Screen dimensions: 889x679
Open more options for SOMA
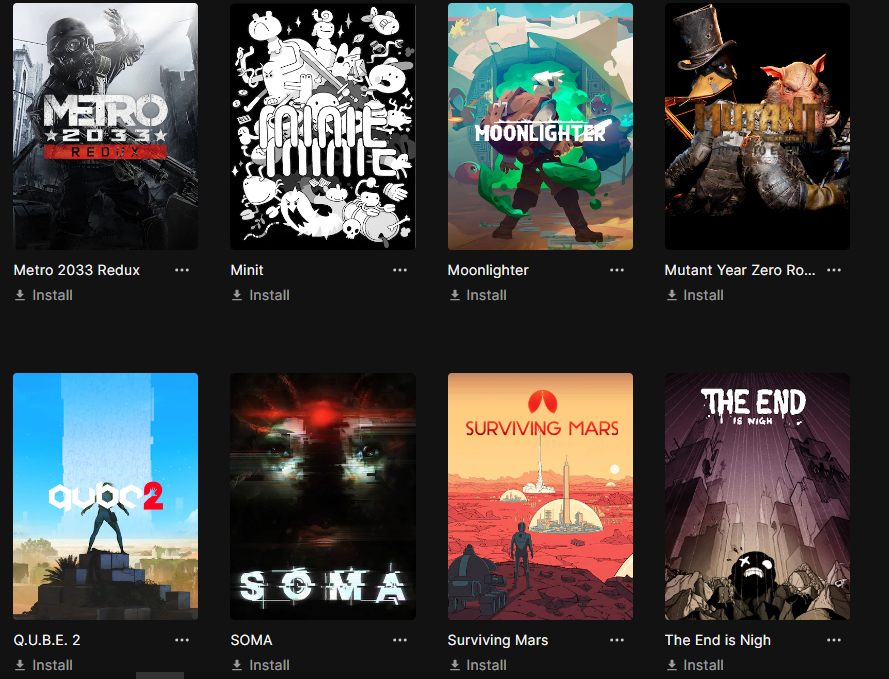[x=400, y=640]
